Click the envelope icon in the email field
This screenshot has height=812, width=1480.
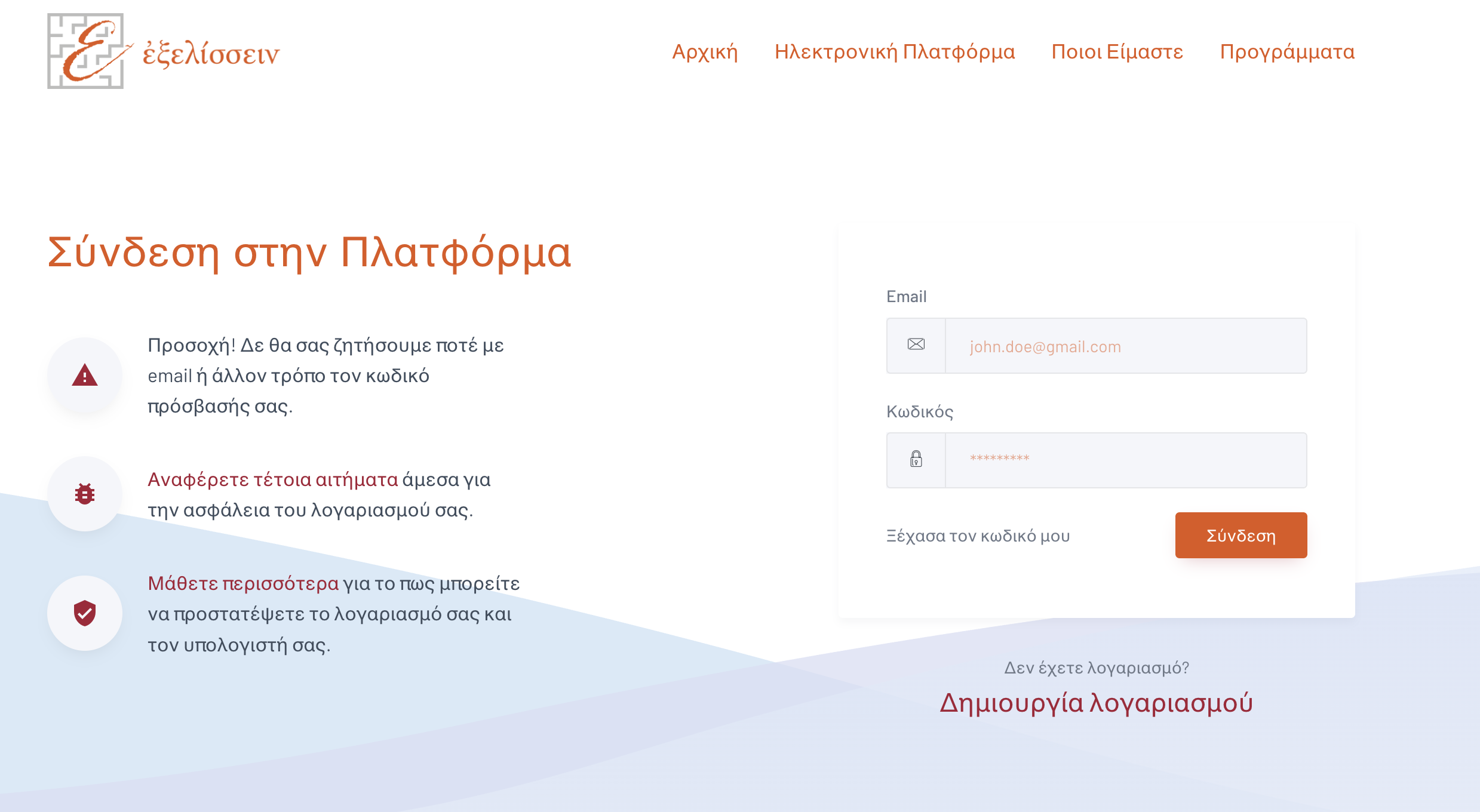[916, 345]
